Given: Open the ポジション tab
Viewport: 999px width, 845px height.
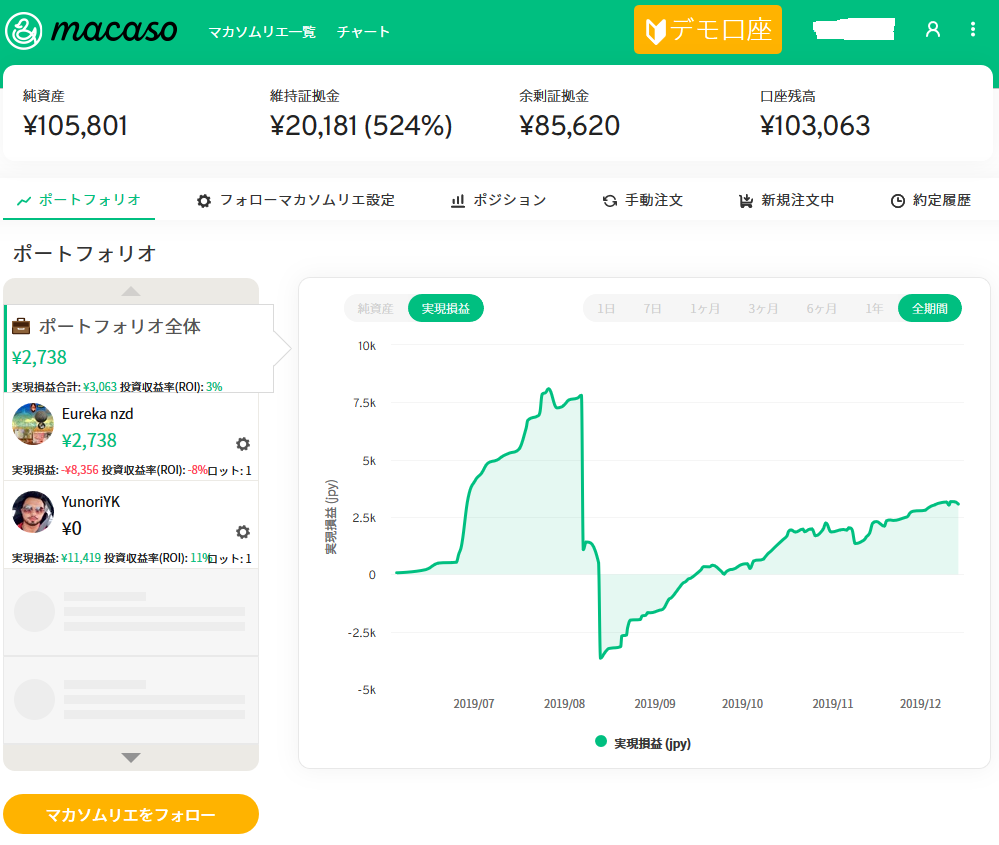Looking at the screenshot, I should click(x=498, y=200).
